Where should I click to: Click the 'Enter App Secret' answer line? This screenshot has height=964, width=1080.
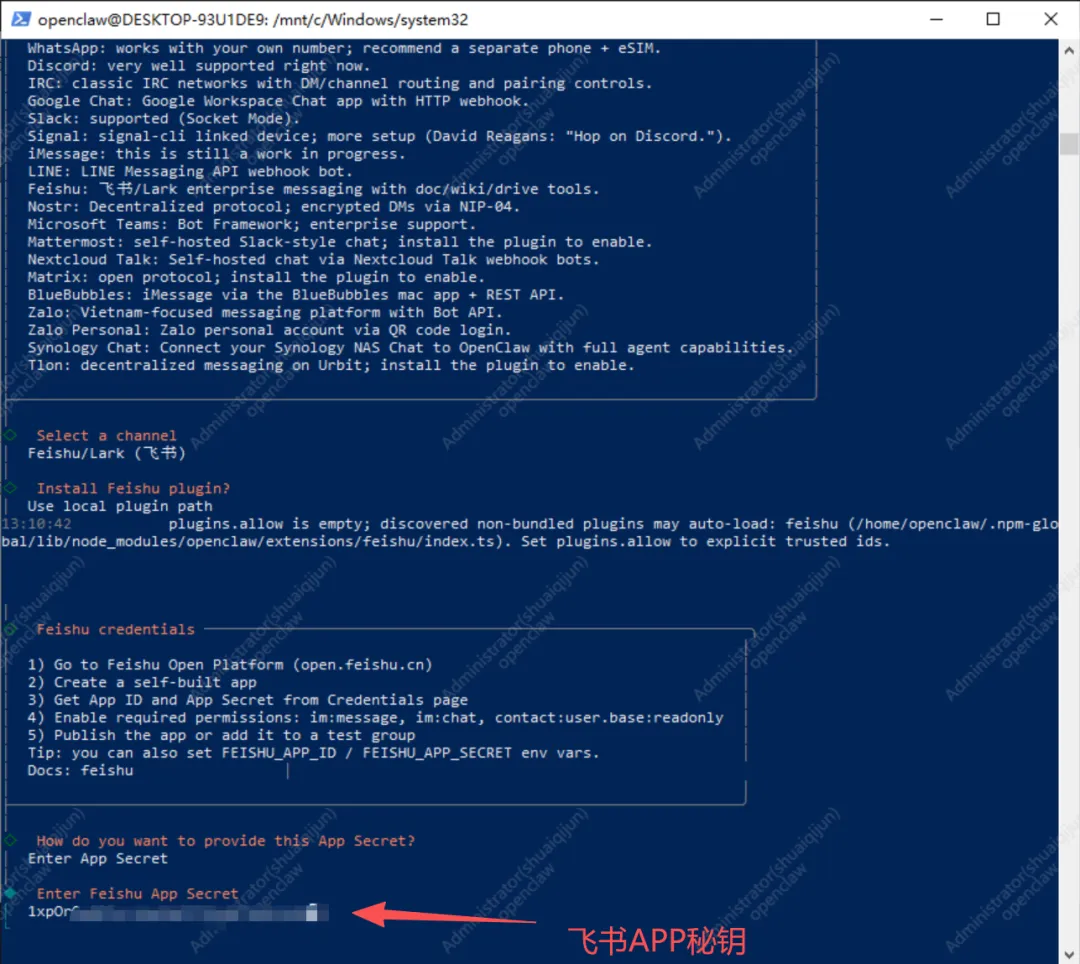click(x=97, y=859)
